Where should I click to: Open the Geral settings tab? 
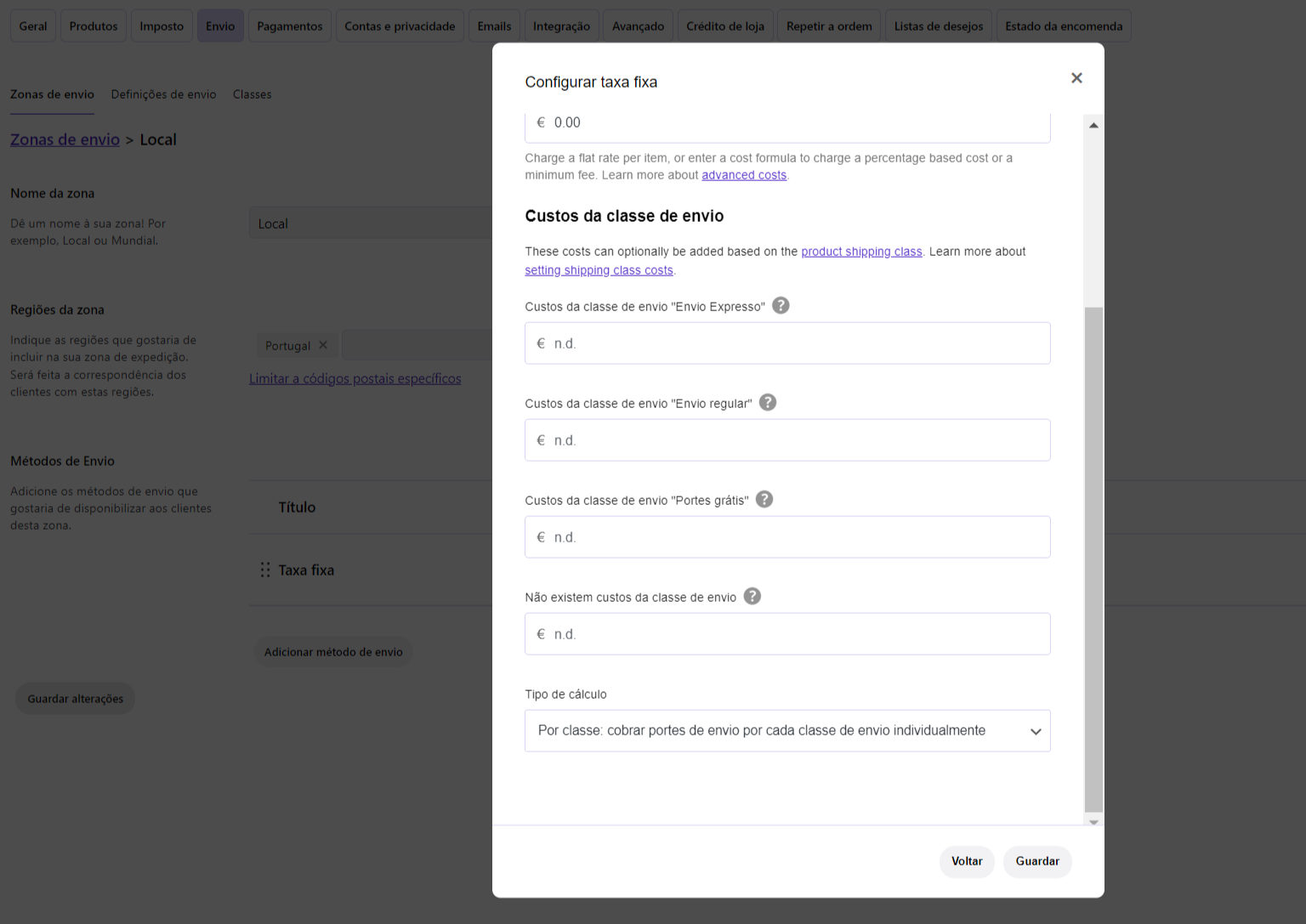pyautogui.click(x=33, y=26)
